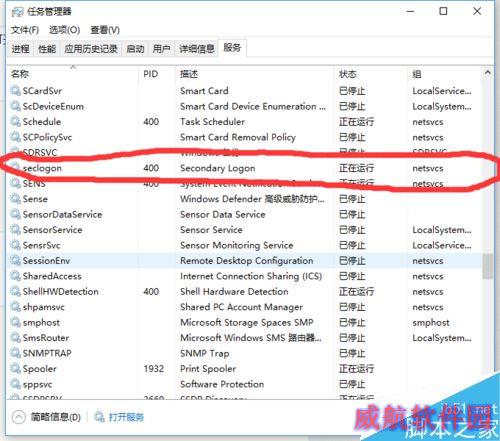
Task: Switch to the 性能 tab
Action: [x=47, y=49]
